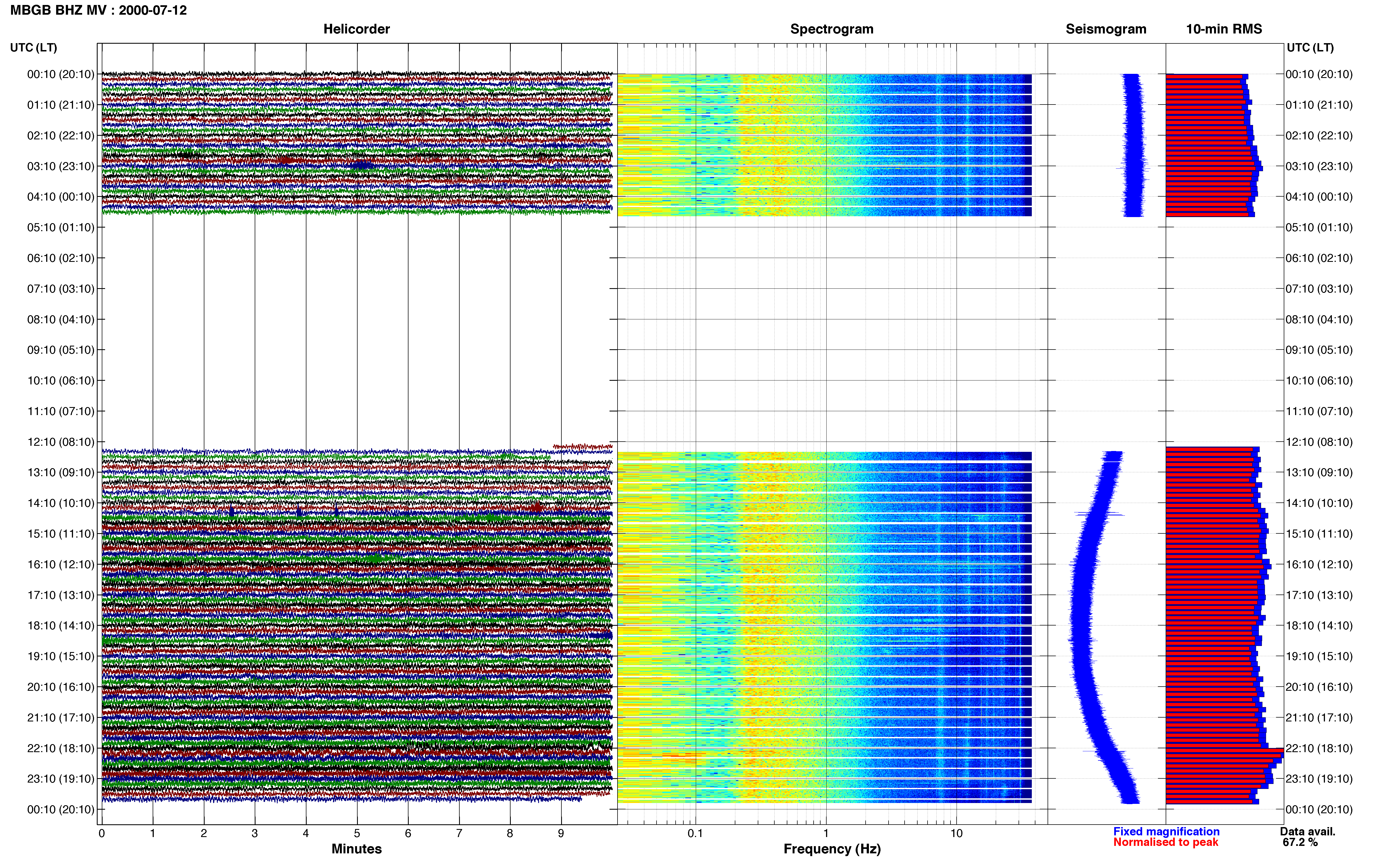The width and height of the screenshot is (1388, 868).
Task: Click the 'Data avail.' label
Action: tap(1308, 832)
